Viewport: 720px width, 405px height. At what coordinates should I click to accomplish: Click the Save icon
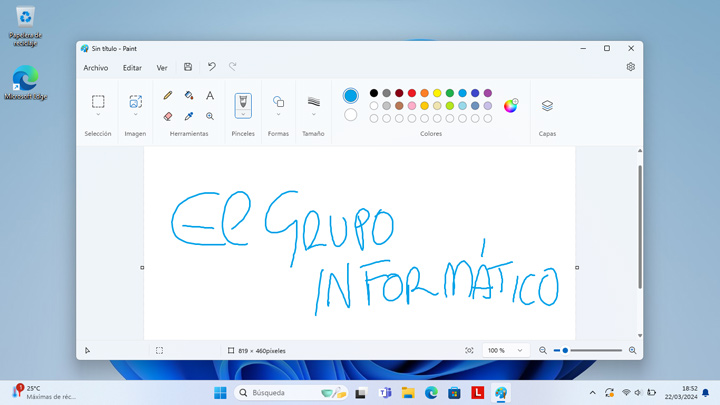point(188,67)
